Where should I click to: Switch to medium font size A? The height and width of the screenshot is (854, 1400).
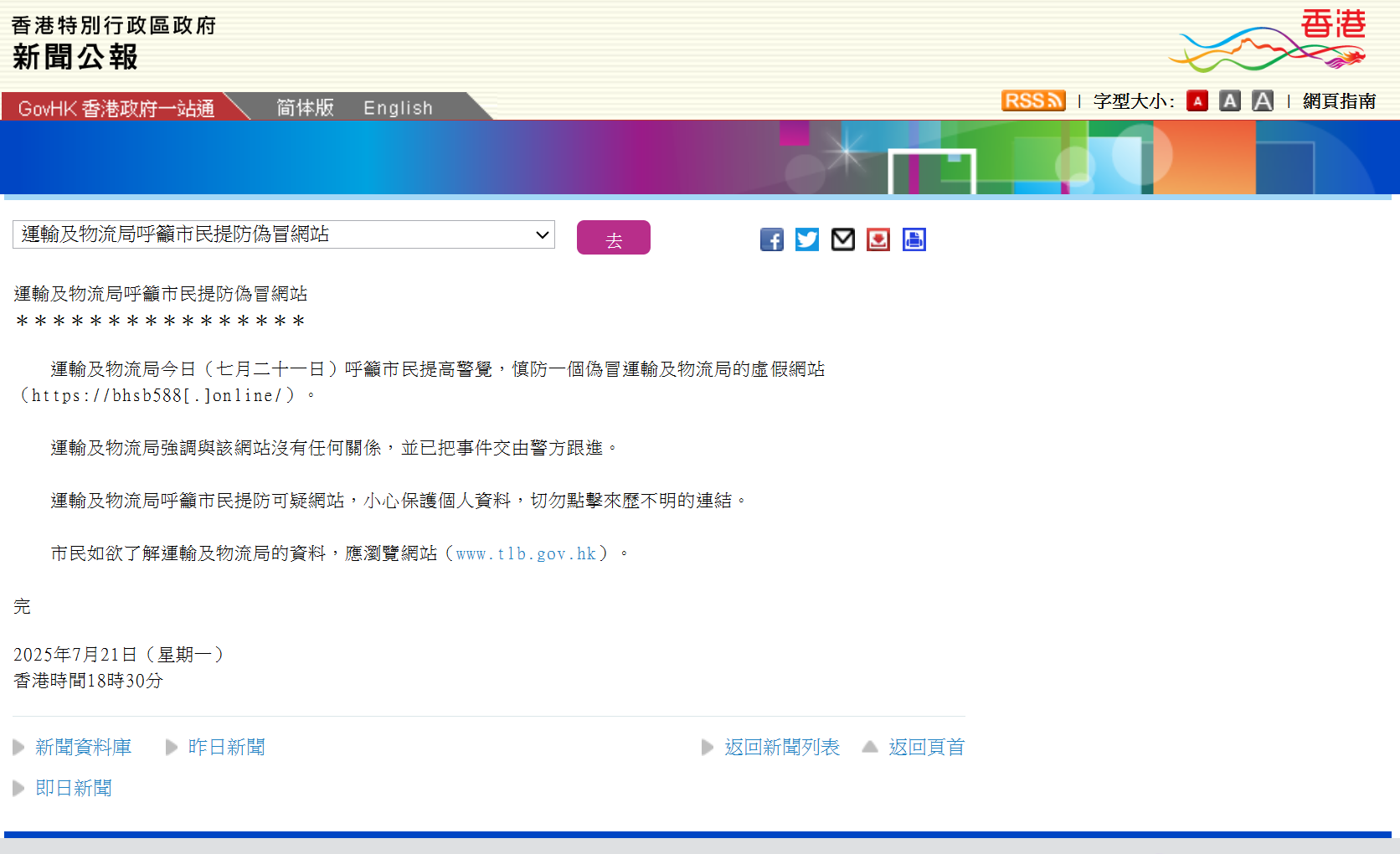pos(1229,101)
